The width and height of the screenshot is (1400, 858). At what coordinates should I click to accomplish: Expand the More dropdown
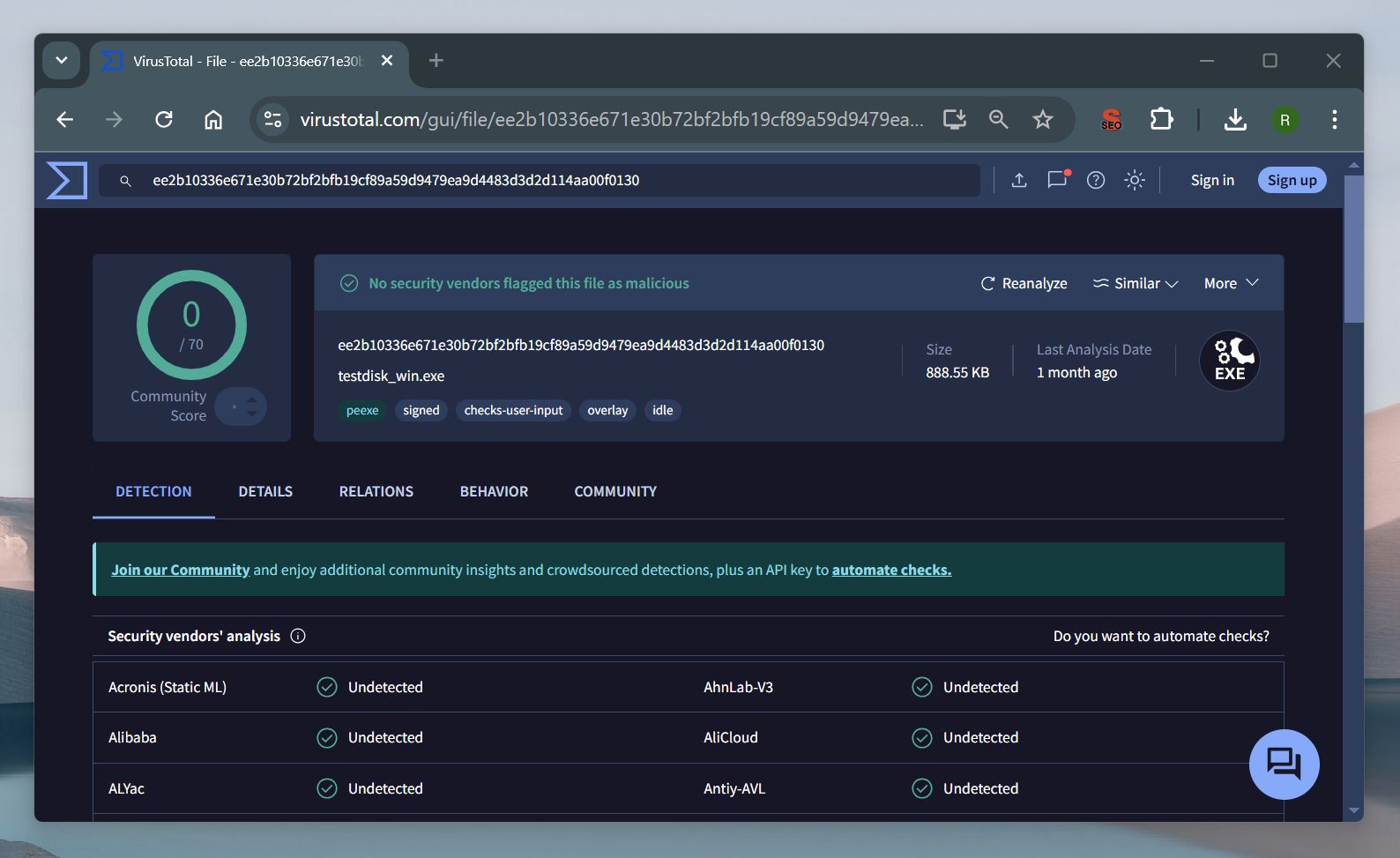(x=1232, y=283)
